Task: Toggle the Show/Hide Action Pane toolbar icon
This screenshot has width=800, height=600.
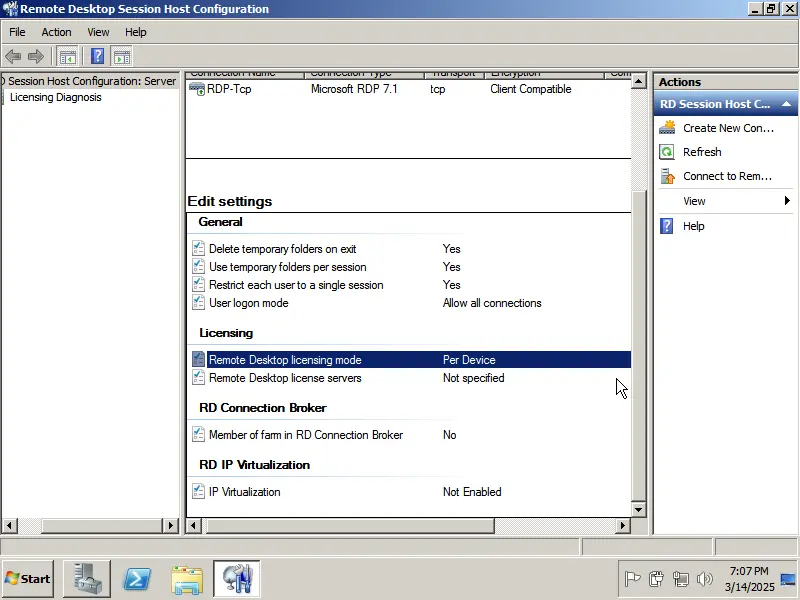Action: [122, 56]
